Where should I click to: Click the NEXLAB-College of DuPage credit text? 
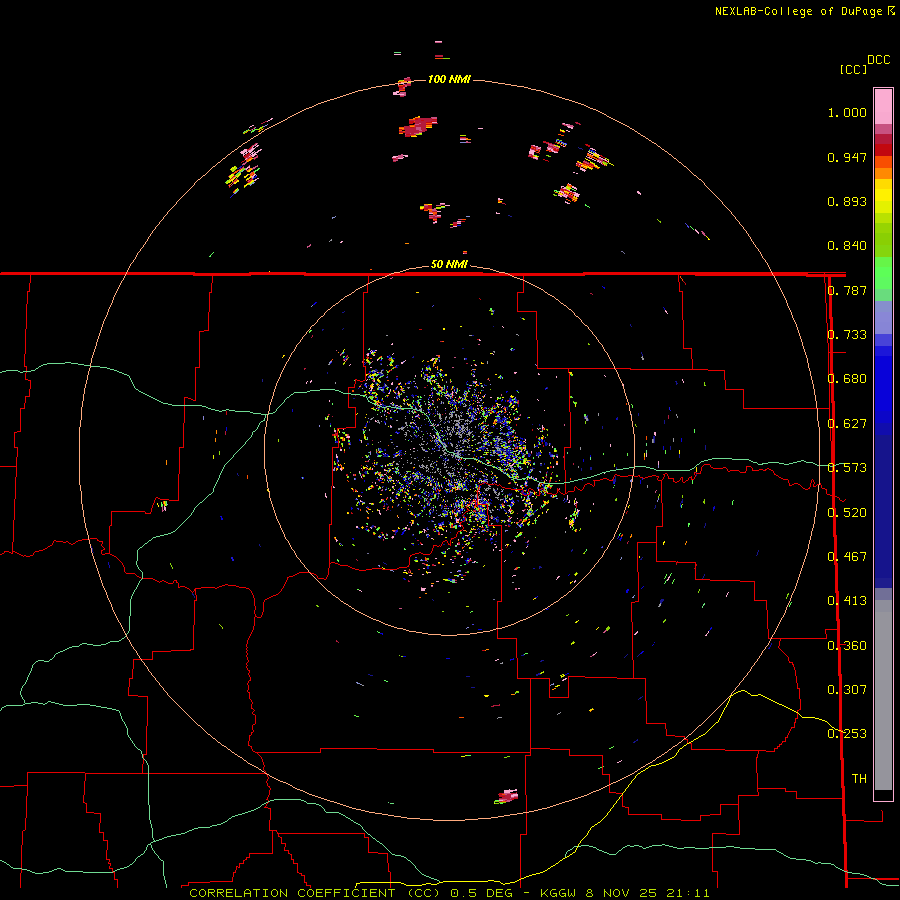click(x=804, y=11)
